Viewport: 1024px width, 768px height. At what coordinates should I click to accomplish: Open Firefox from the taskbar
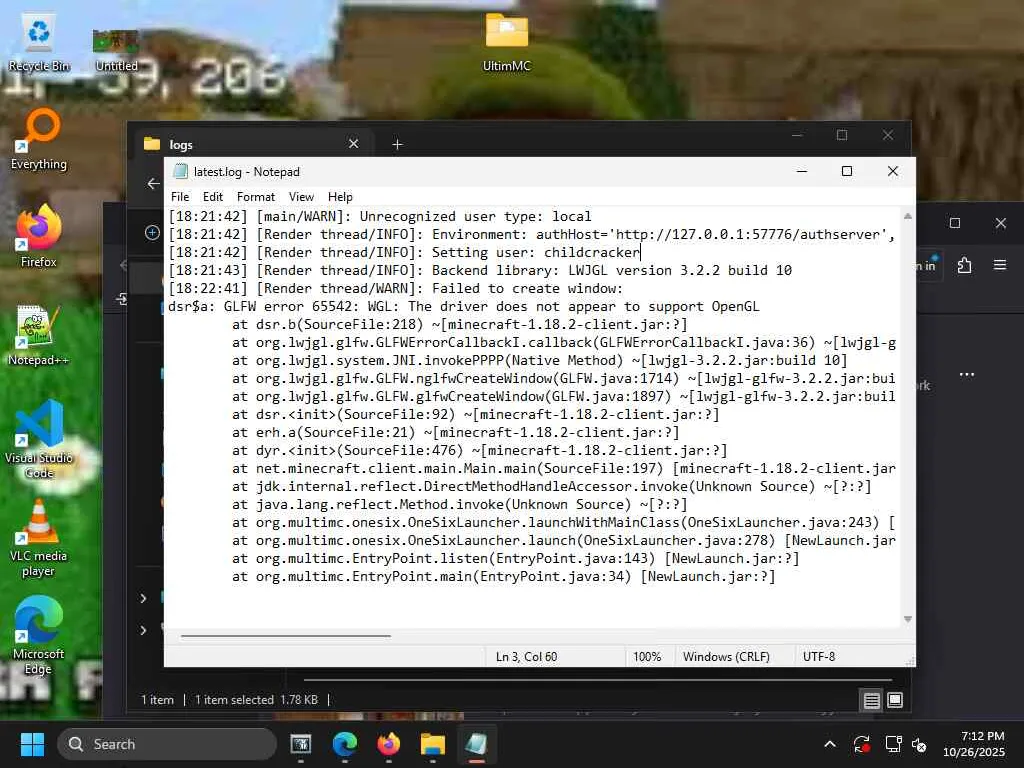[x=389, y=744]
